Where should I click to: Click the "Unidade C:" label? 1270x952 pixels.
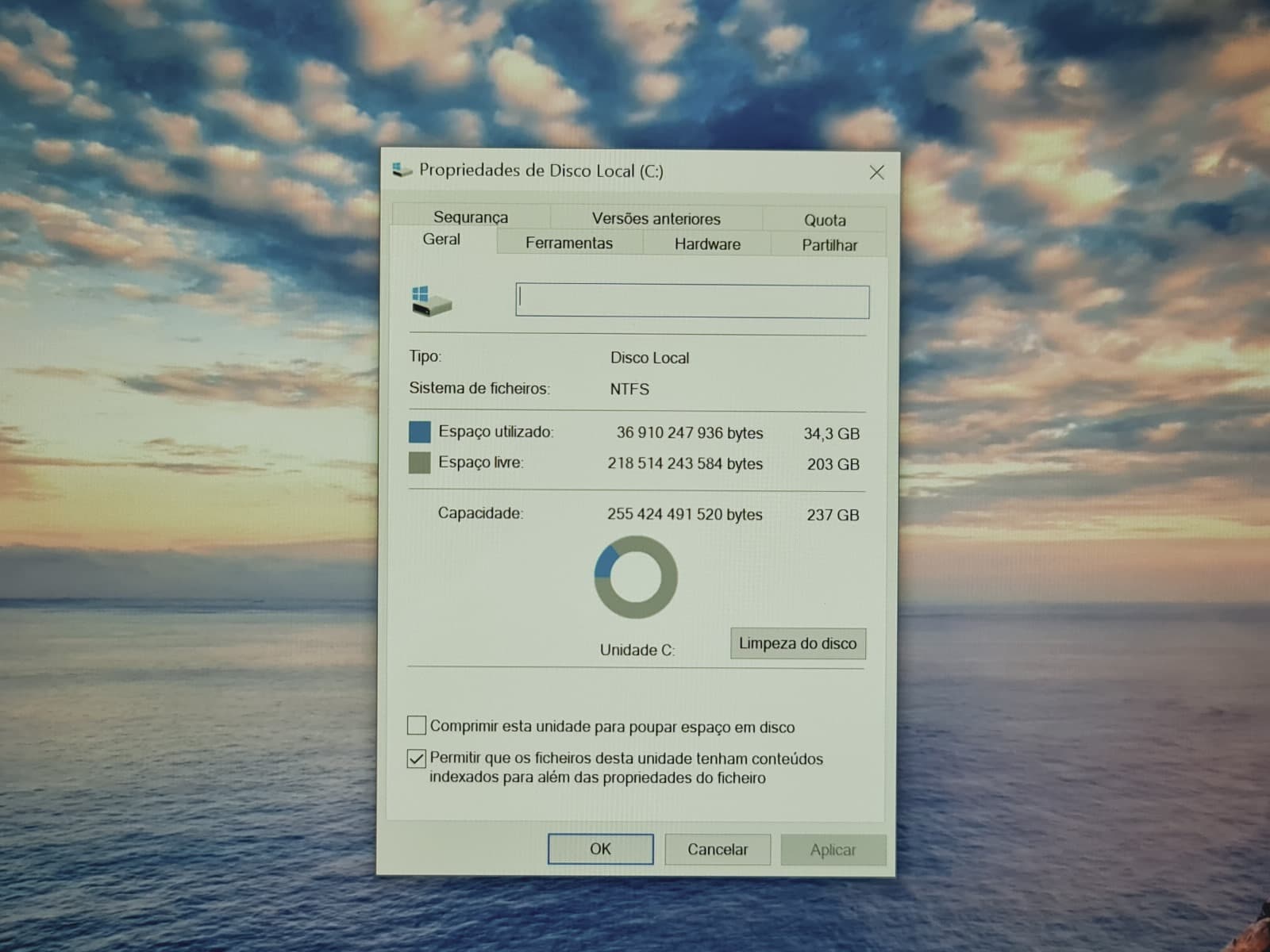click(637, 651)
